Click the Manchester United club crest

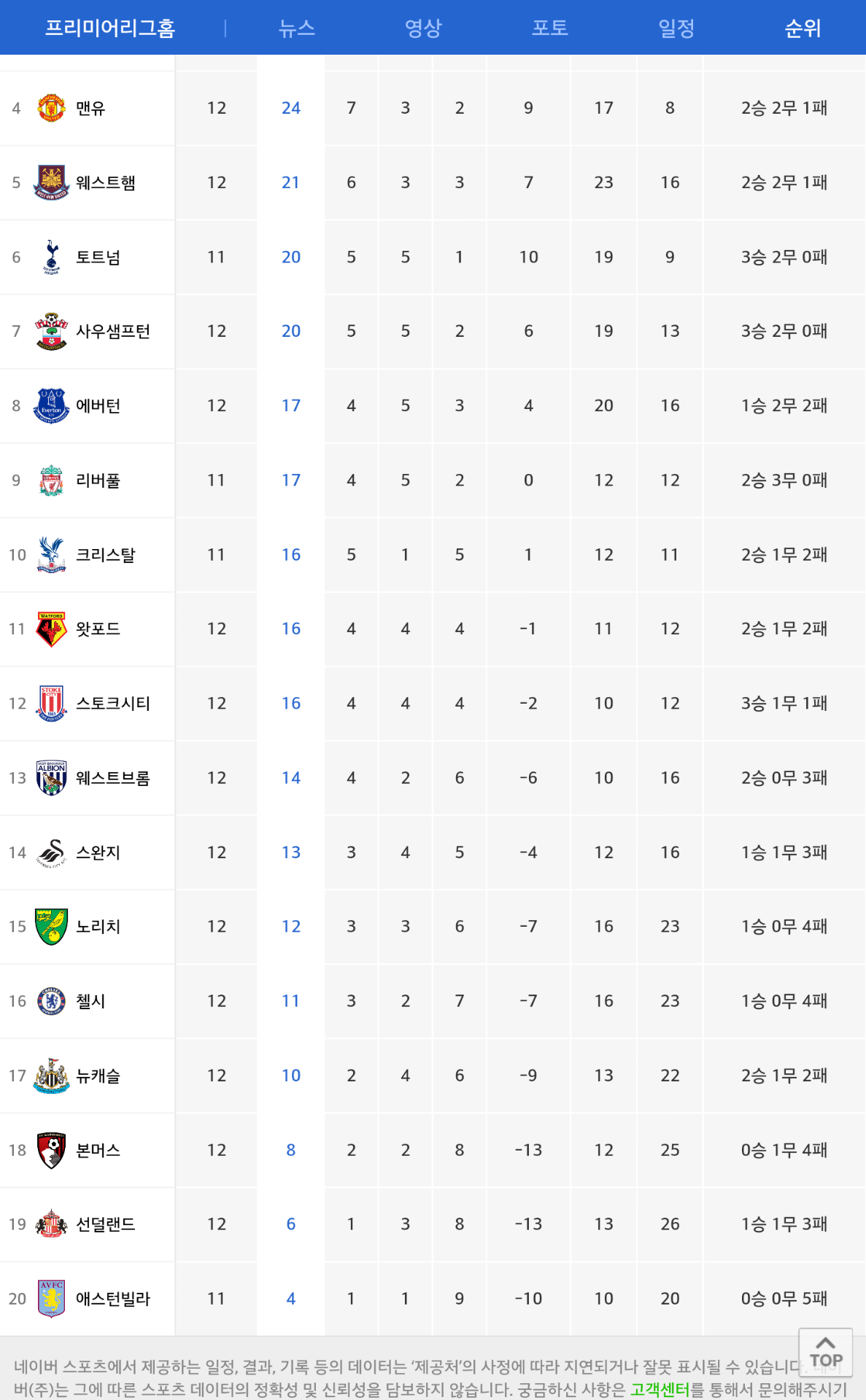51,108
